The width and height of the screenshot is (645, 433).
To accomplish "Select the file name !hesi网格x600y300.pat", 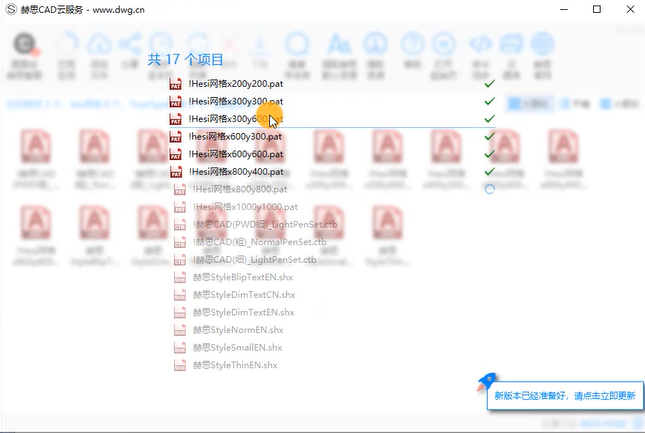I will [235, 137].
